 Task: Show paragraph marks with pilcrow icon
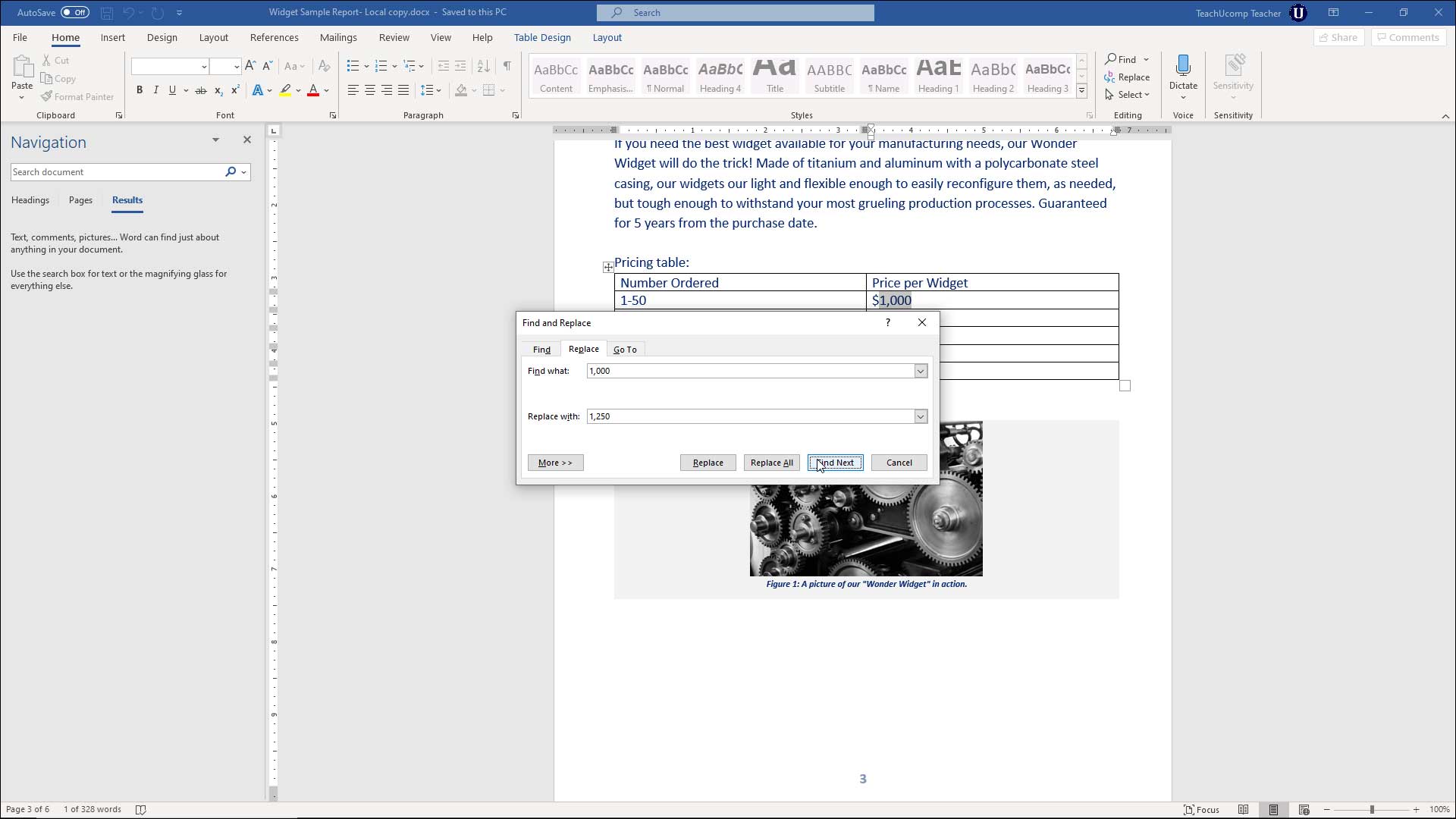(507, 66)
